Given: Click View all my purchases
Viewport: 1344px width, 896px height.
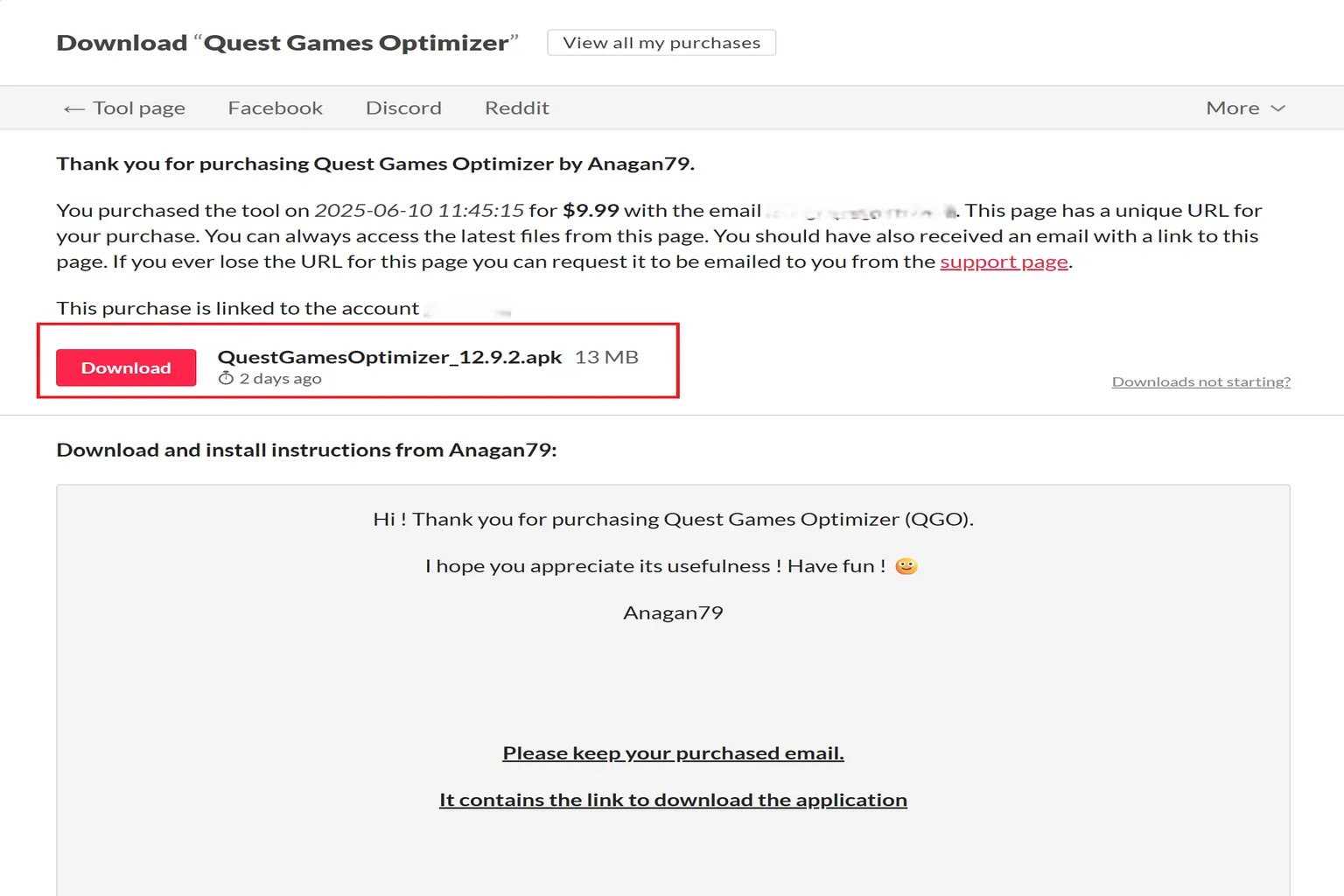Looking at the screenshot, I should [x=661, y=41].
